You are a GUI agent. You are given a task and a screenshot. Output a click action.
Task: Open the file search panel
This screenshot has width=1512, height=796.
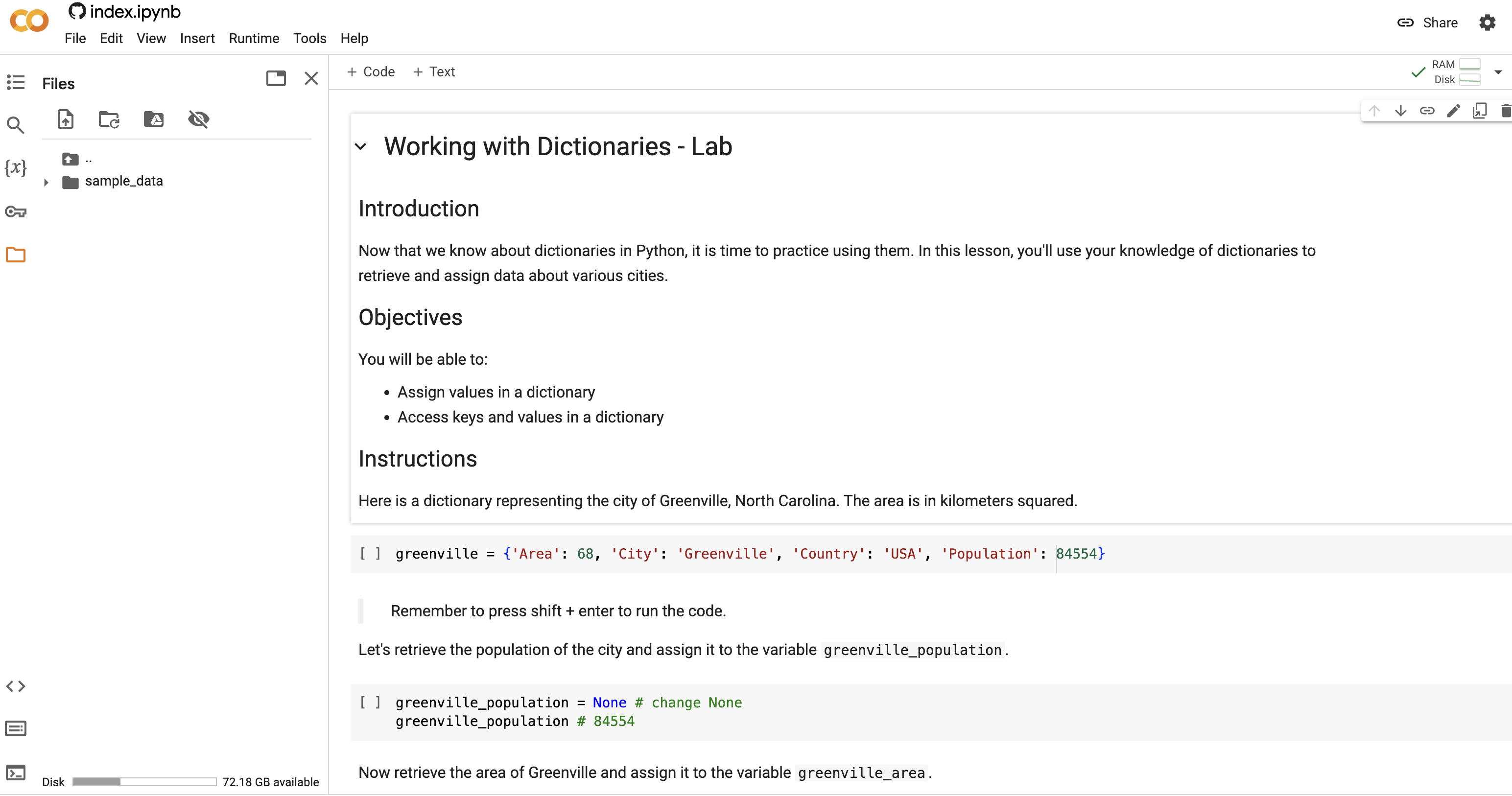pos(15,125)
